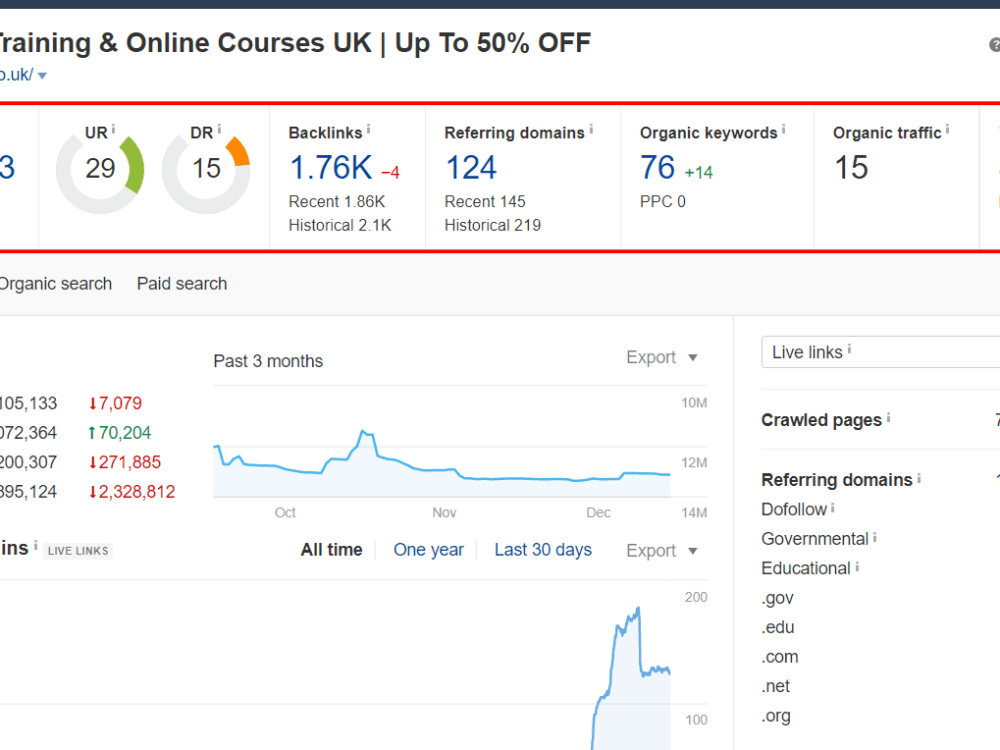
Task: Click the Dofollow row label
Action: coord(794,510)
